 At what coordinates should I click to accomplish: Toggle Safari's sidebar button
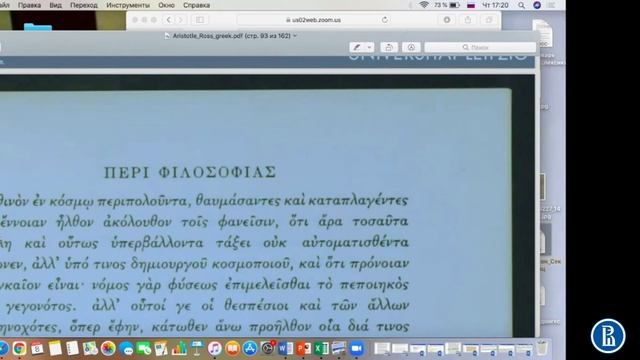coord(200,20)
